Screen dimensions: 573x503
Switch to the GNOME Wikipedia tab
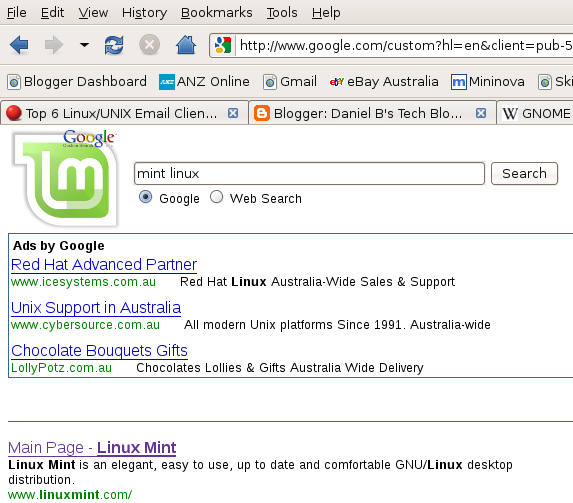535,113
